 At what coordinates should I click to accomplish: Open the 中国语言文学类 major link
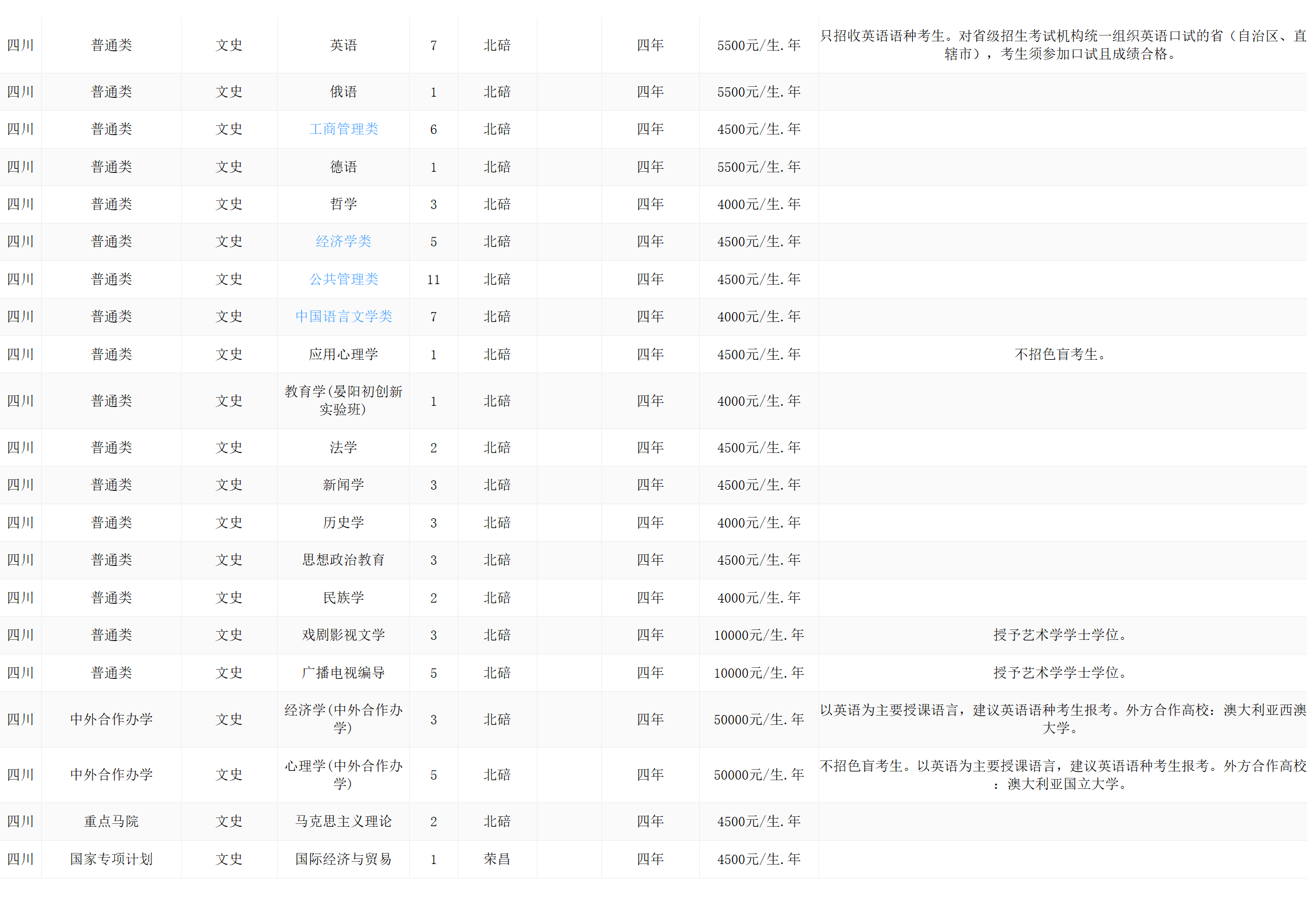(343, 317)
